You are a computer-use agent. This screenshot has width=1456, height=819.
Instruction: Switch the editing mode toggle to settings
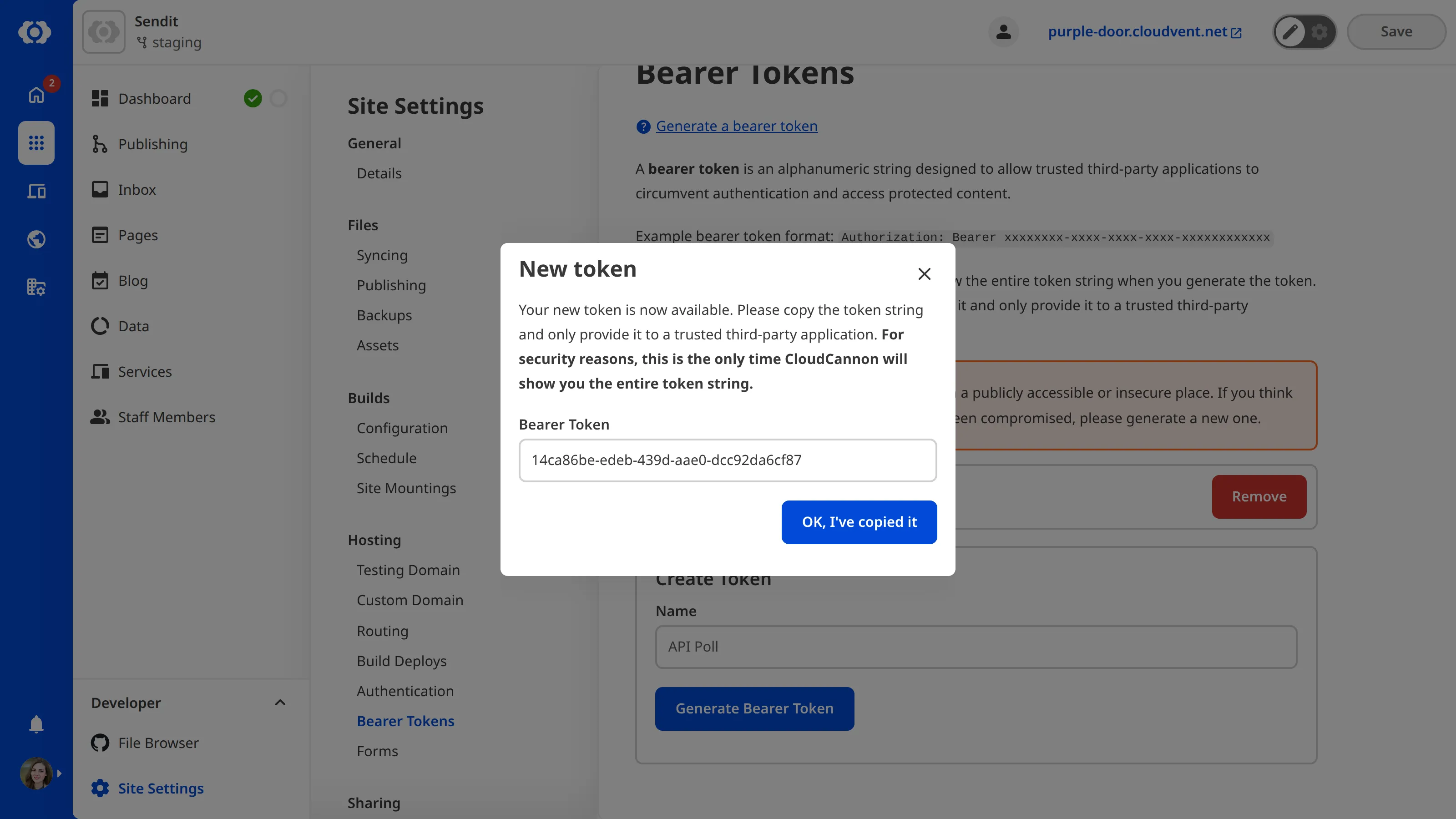click(x=1320, y=32)
